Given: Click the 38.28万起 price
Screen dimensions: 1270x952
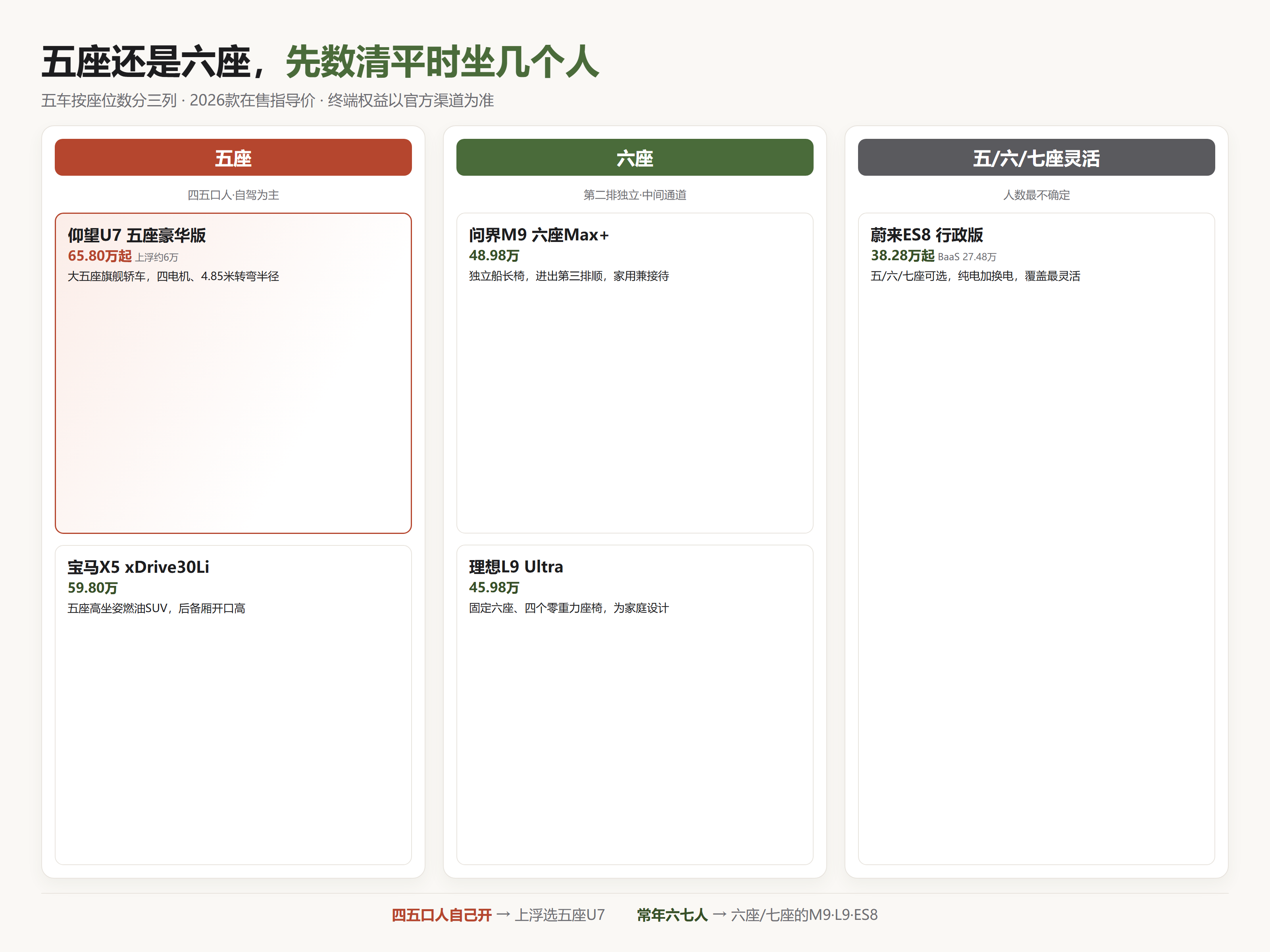Looking at the screenshot, I should tap(902, 255).
